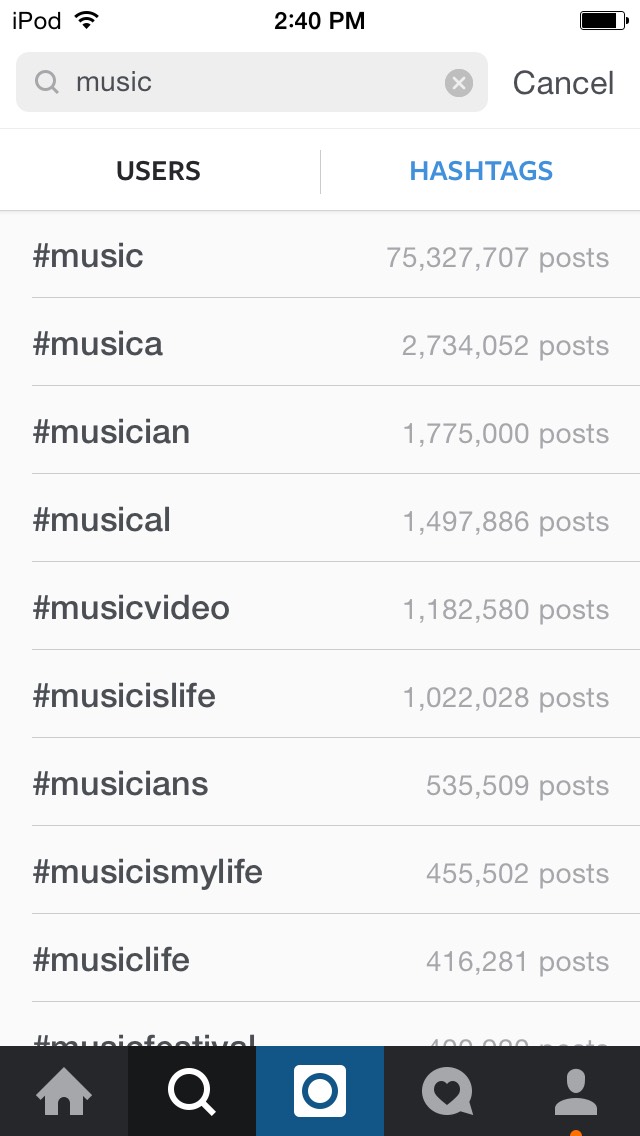The image size is (640, 1136).
Task: Open the #musica hashtag
Action: (320, 344)
